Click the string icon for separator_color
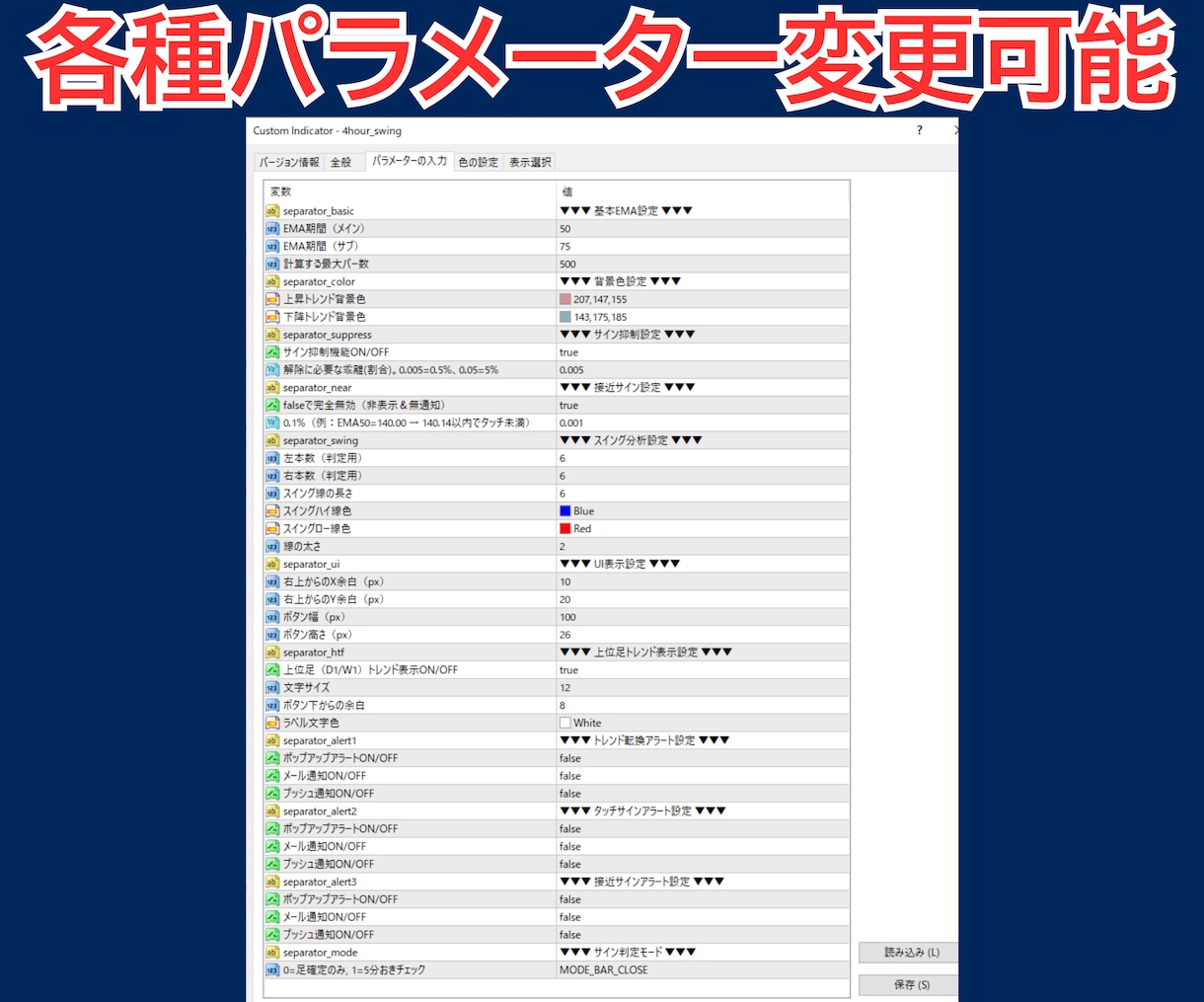The height and width of the screenshot is (1002, 1204). click(x=272, y=281)
